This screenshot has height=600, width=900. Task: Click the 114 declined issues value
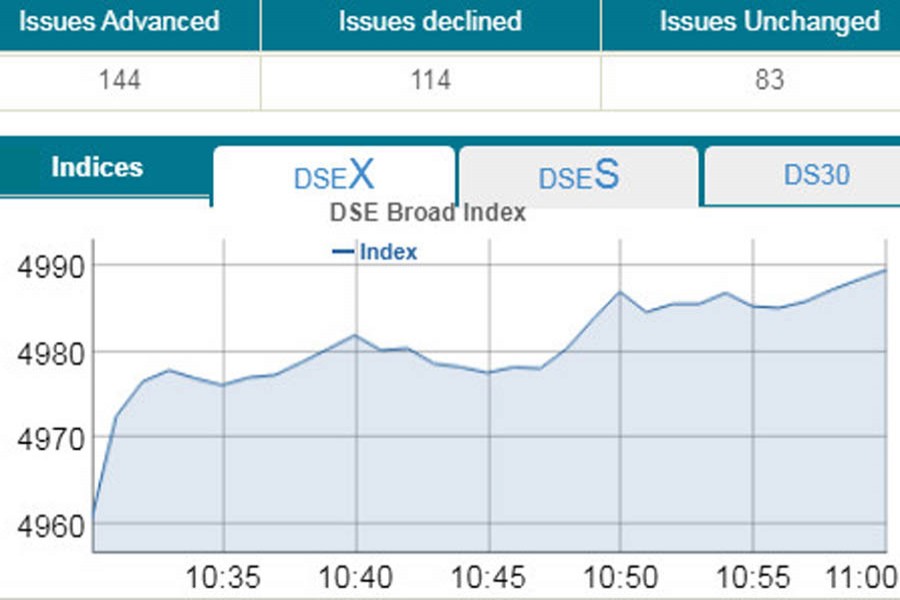click(x=431, y=80)
